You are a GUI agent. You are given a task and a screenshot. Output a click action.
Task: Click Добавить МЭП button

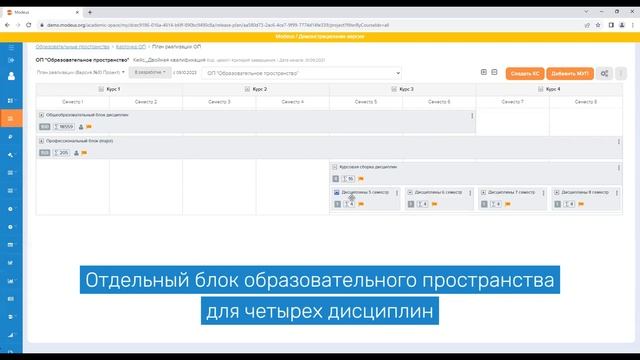click(x=570, y=73)
